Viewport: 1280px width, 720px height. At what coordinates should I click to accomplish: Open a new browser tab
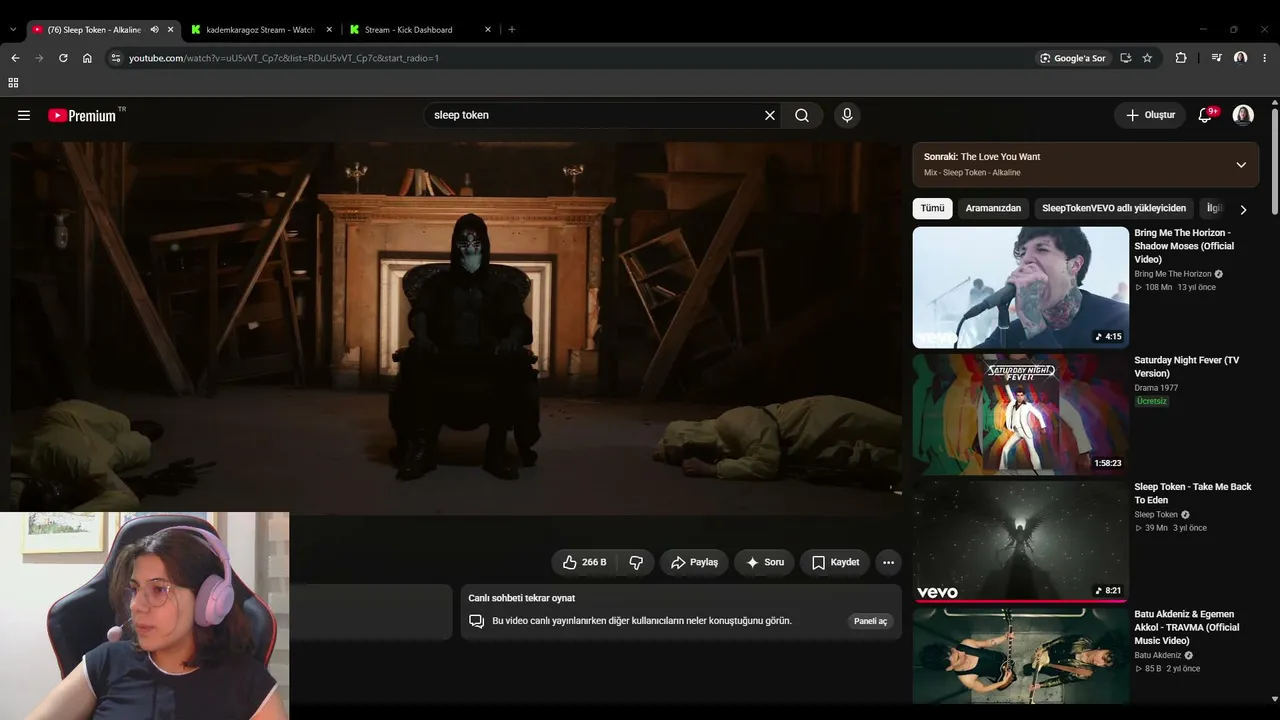click(512, 30)
